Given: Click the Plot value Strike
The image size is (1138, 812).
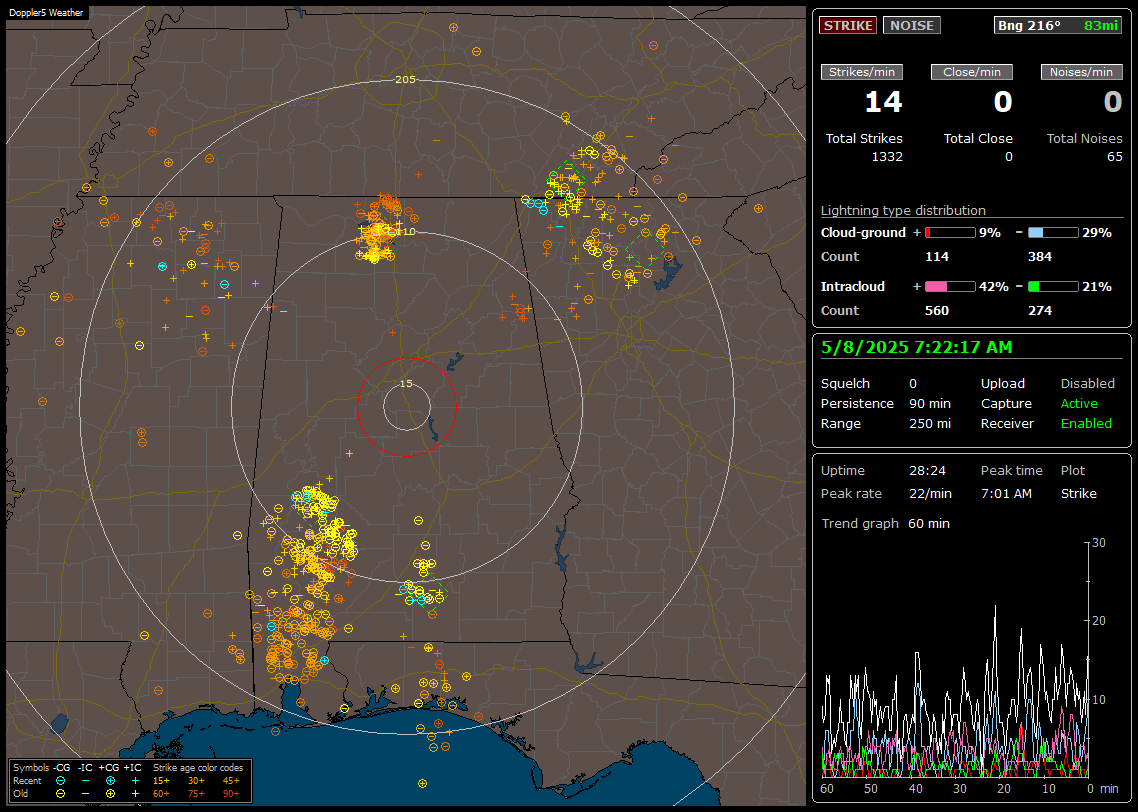Looking at the screenshot, I should 1078,493.
